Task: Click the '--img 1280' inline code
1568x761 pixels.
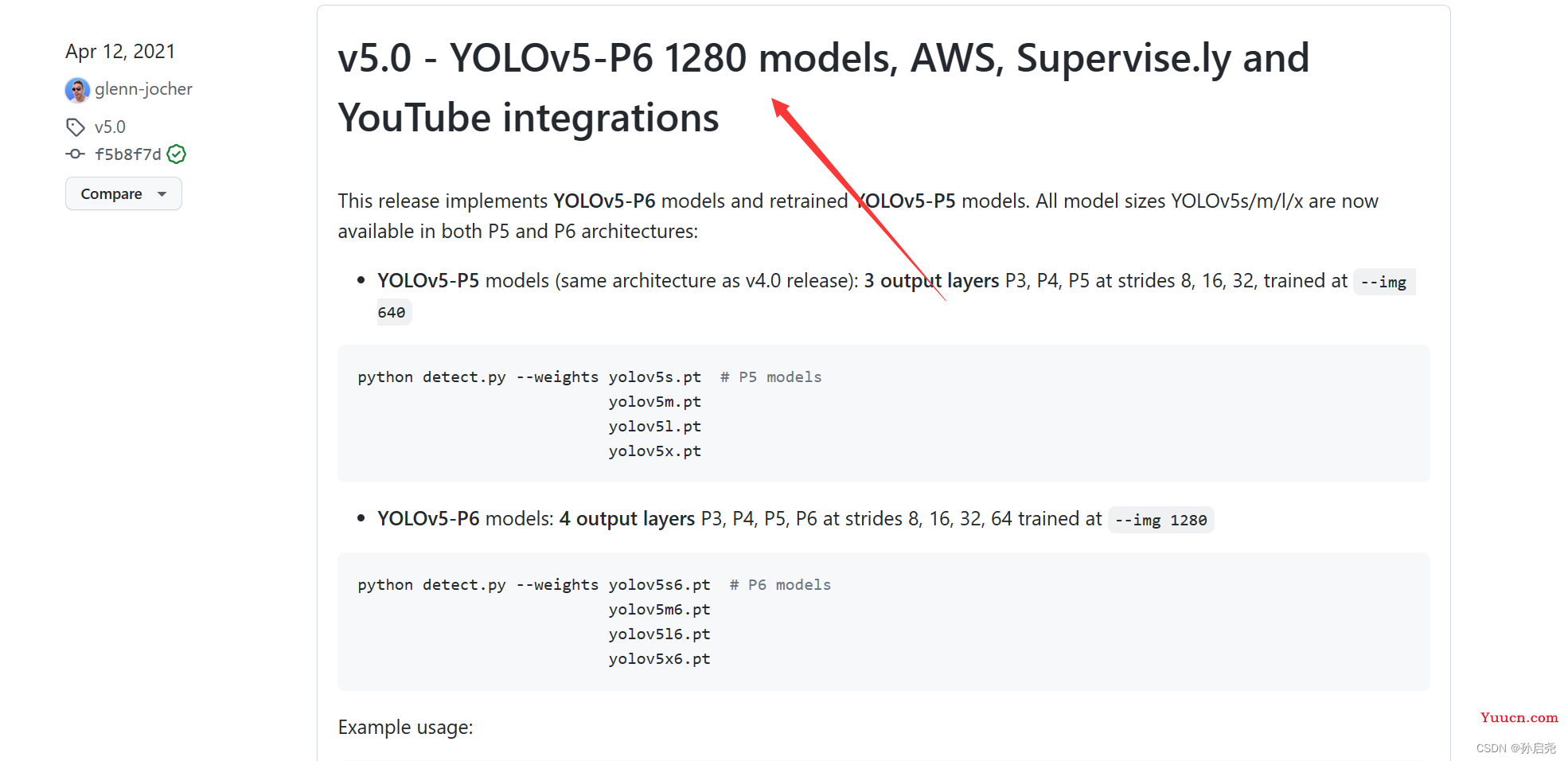Action: pos(1160,521)
